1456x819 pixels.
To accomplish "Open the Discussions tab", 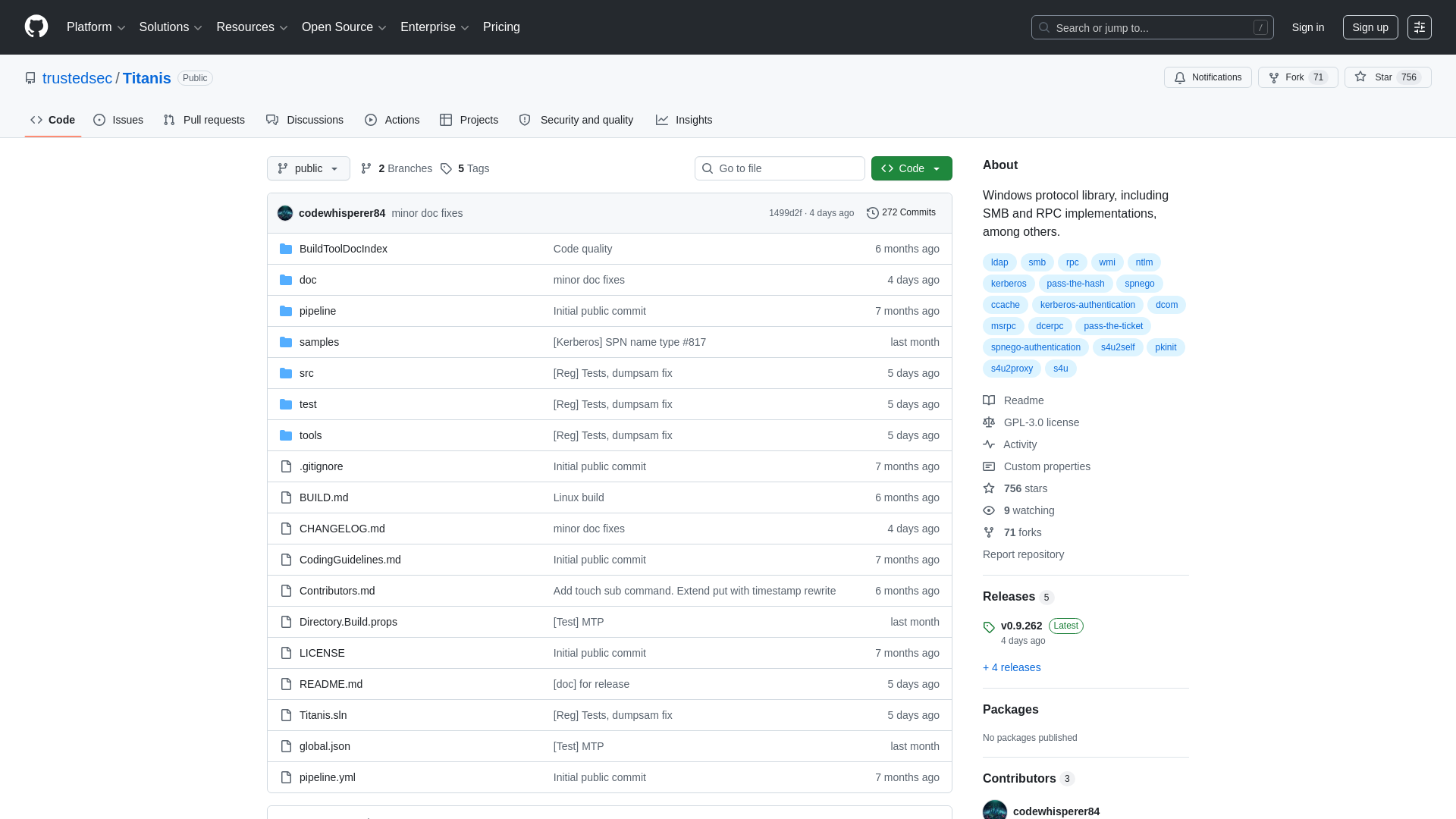I will [x=305, y=120].
